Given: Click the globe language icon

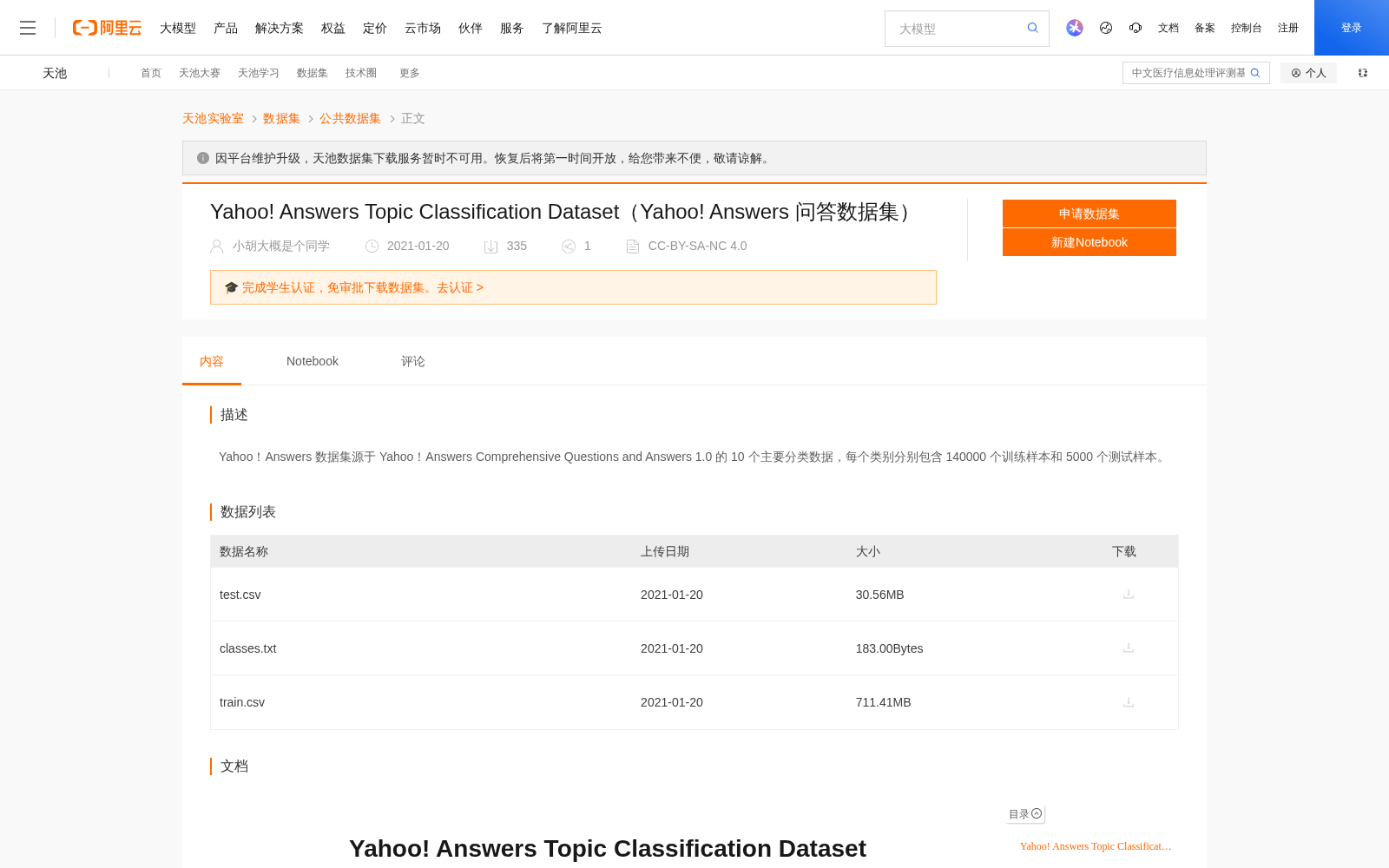Looking at the screenshot, I should (x=1106, y=28).
